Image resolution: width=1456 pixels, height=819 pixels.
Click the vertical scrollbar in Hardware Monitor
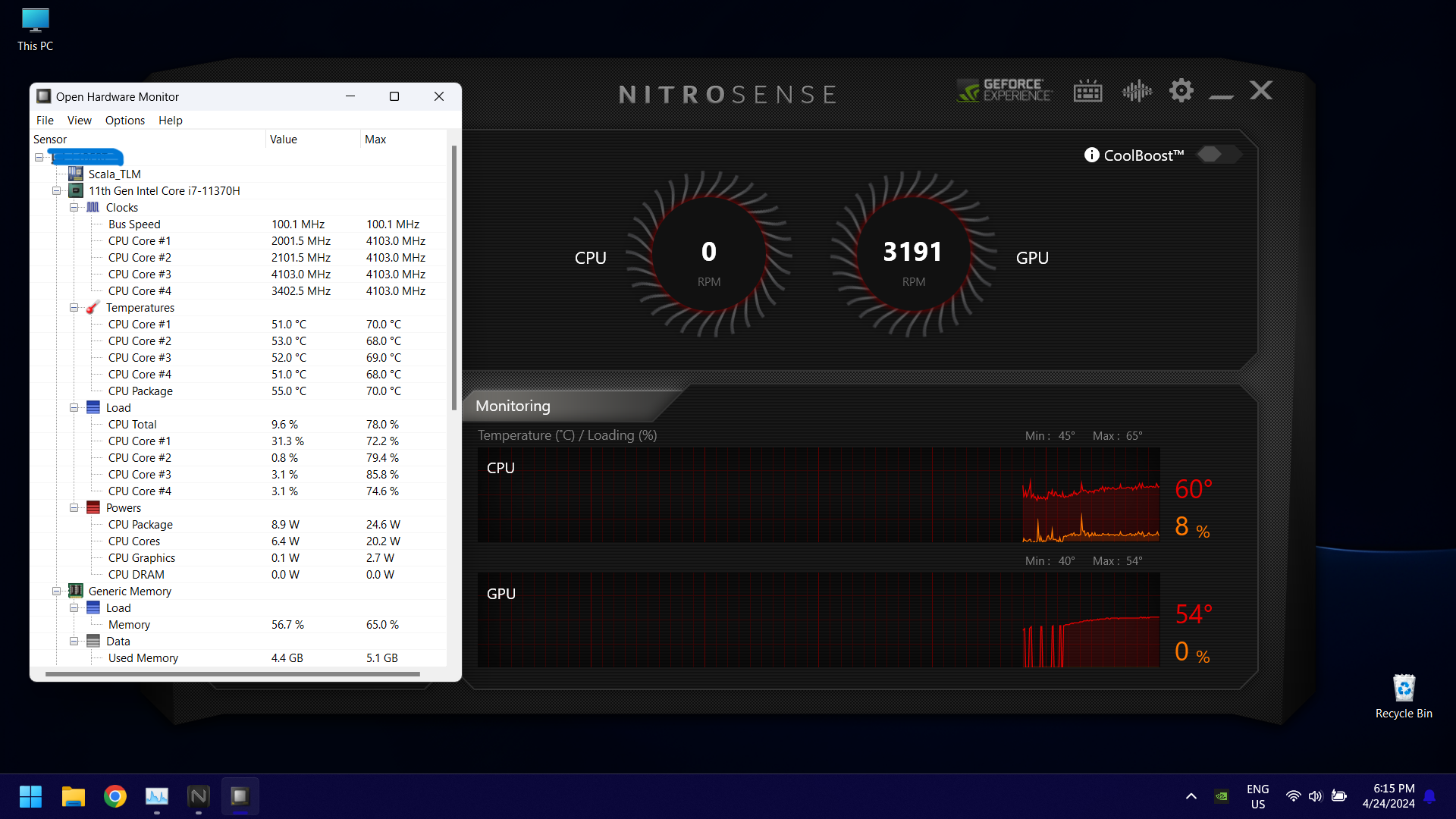454,278
